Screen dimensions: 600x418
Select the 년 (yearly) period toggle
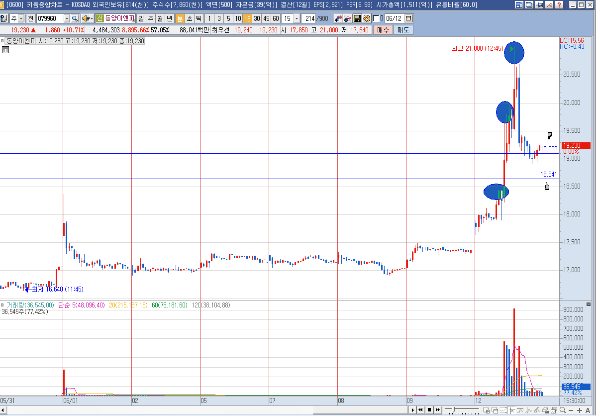tap(169, 18)
